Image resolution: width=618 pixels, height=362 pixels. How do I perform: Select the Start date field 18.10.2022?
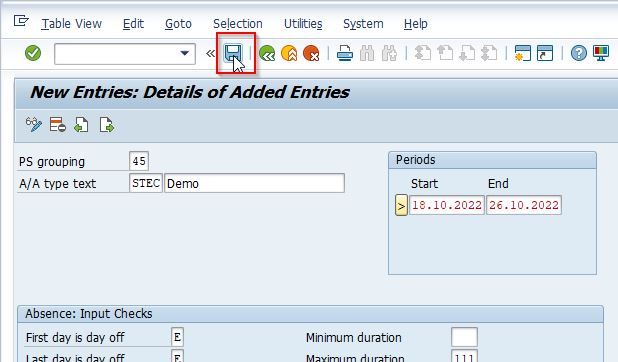(447, 205)
